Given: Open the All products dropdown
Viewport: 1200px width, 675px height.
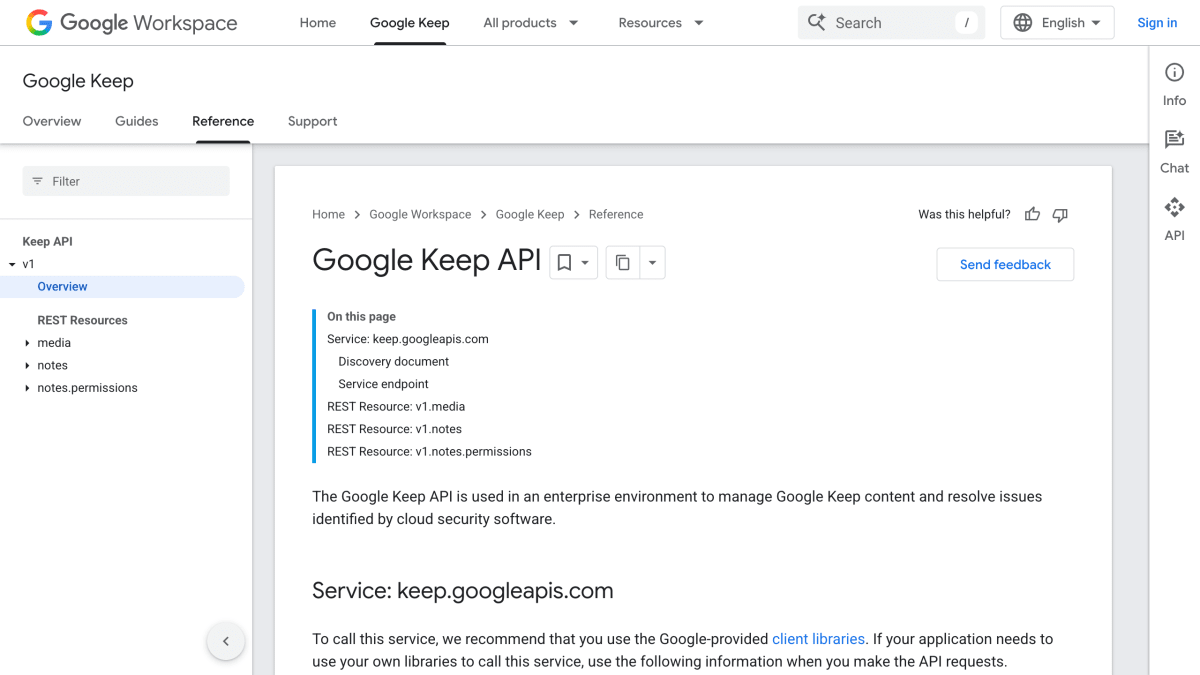Looking at the screenshot, I should click(531, 22).
